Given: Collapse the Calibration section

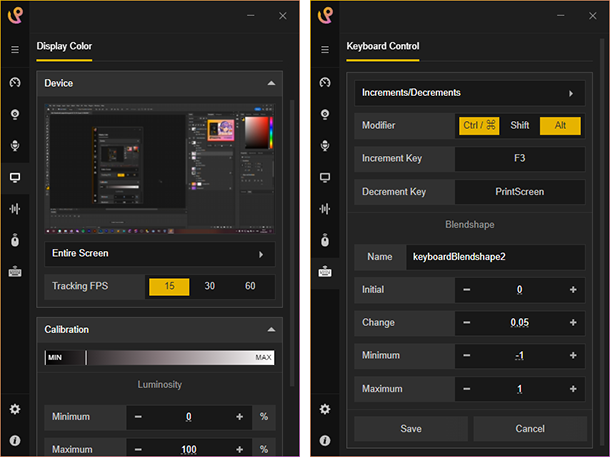Looking at the screenshot, I should (270, 329).
